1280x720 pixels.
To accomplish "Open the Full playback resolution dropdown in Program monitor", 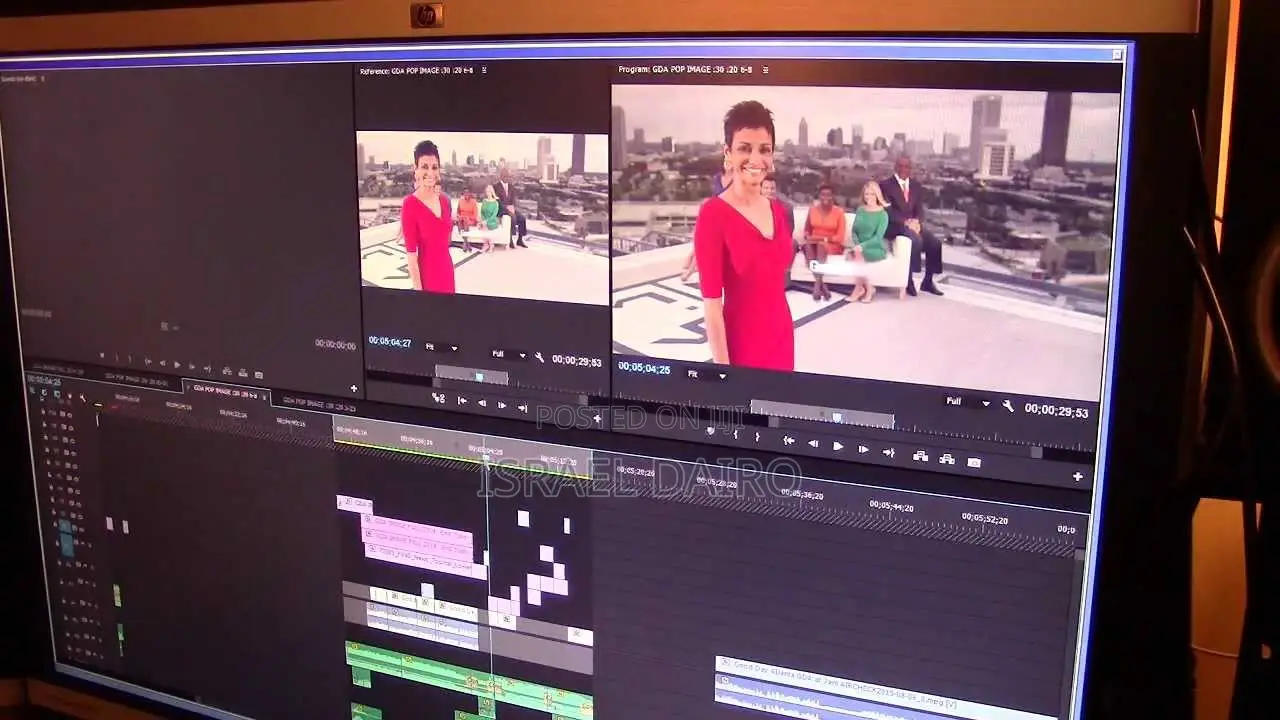I will (x=967, y=402).
